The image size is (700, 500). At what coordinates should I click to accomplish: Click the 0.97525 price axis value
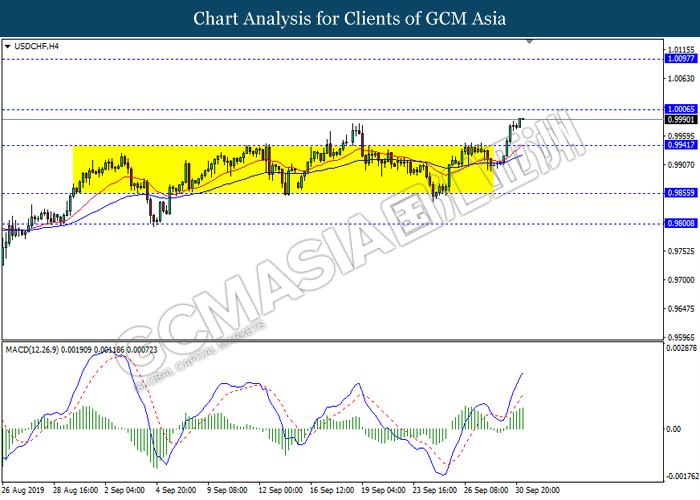point(681,251)
